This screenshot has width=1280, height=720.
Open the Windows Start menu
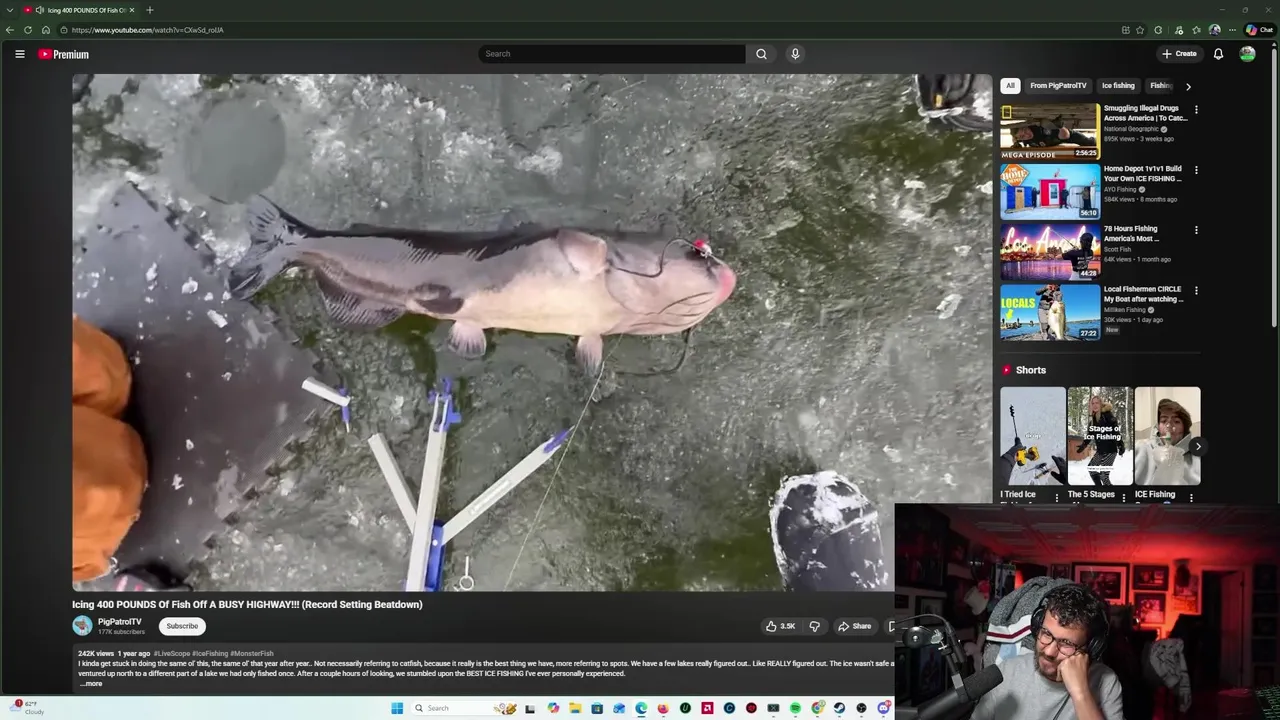[x=397, y=708]
